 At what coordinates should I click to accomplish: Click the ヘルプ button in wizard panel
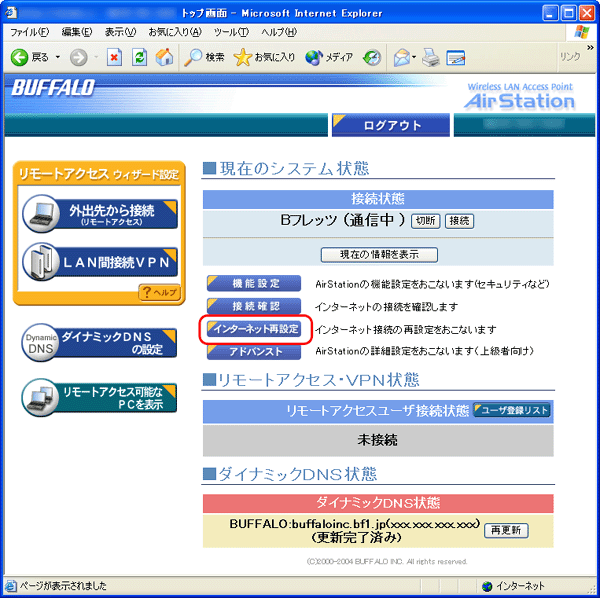(x=159, y=293)
